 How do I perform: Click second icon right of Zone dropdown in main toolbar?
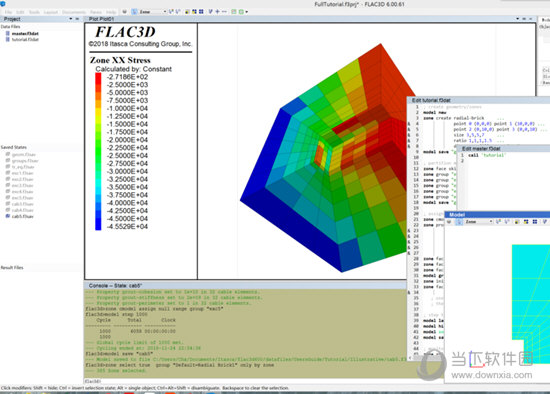pos(178,12)
